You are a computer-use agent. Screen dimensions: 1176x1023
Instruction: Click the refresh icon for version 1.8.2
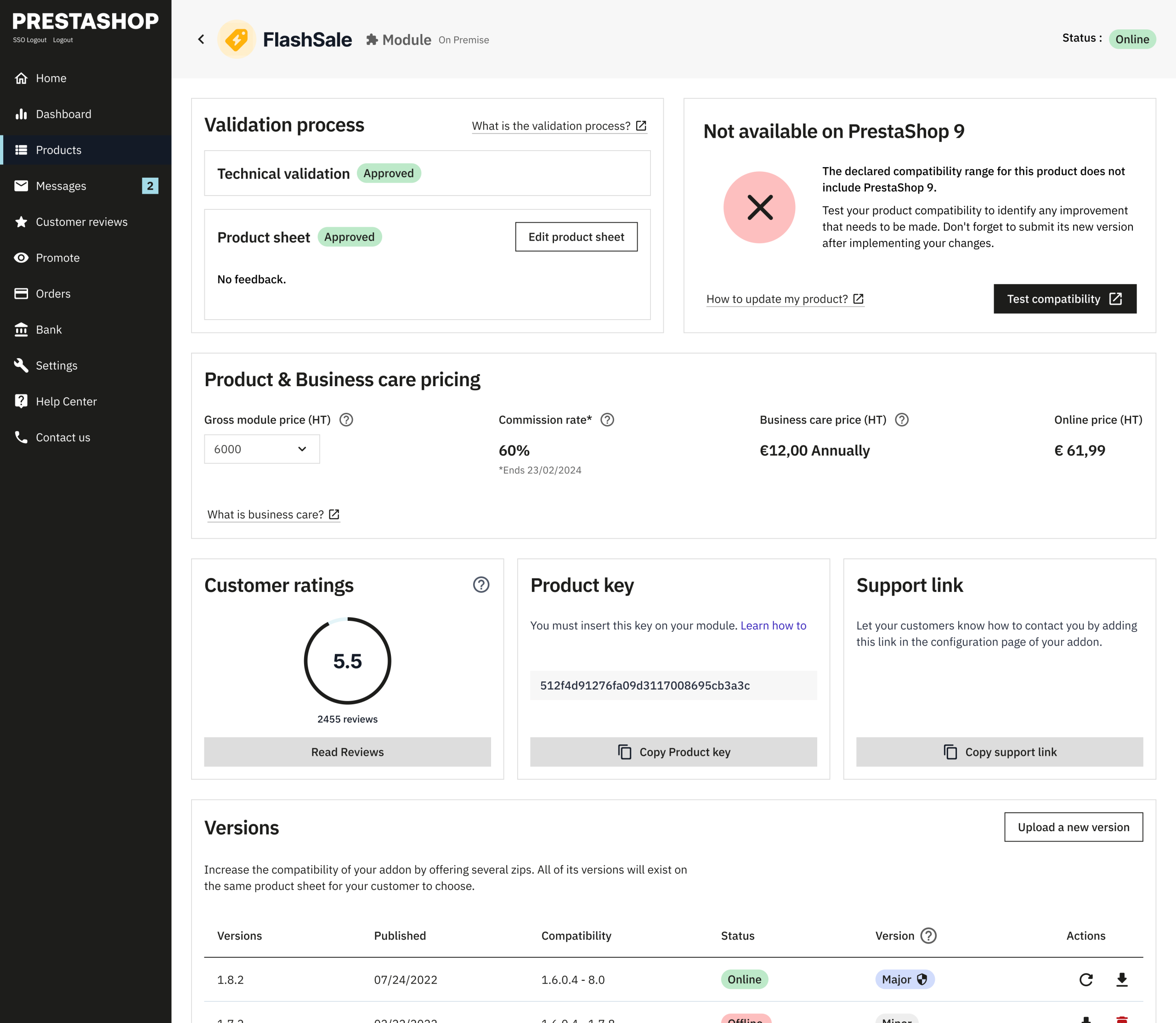pyautogui.click(x=1086, y=980)
